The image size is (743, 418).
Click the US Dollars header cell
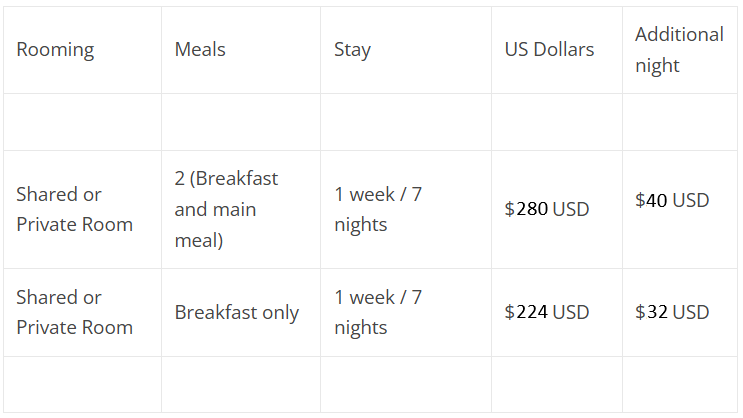[x=557, y=50]
